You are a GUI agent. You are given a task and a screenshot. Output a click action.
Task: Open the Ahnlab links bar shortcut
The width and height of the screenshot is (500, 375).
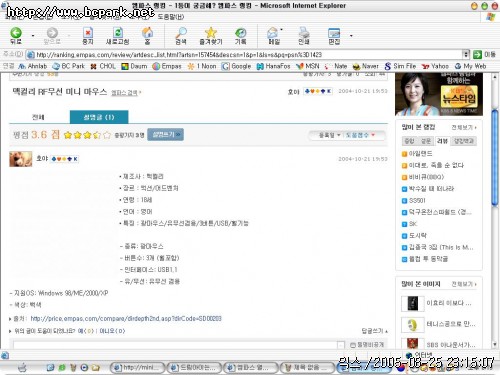point(33,66)
